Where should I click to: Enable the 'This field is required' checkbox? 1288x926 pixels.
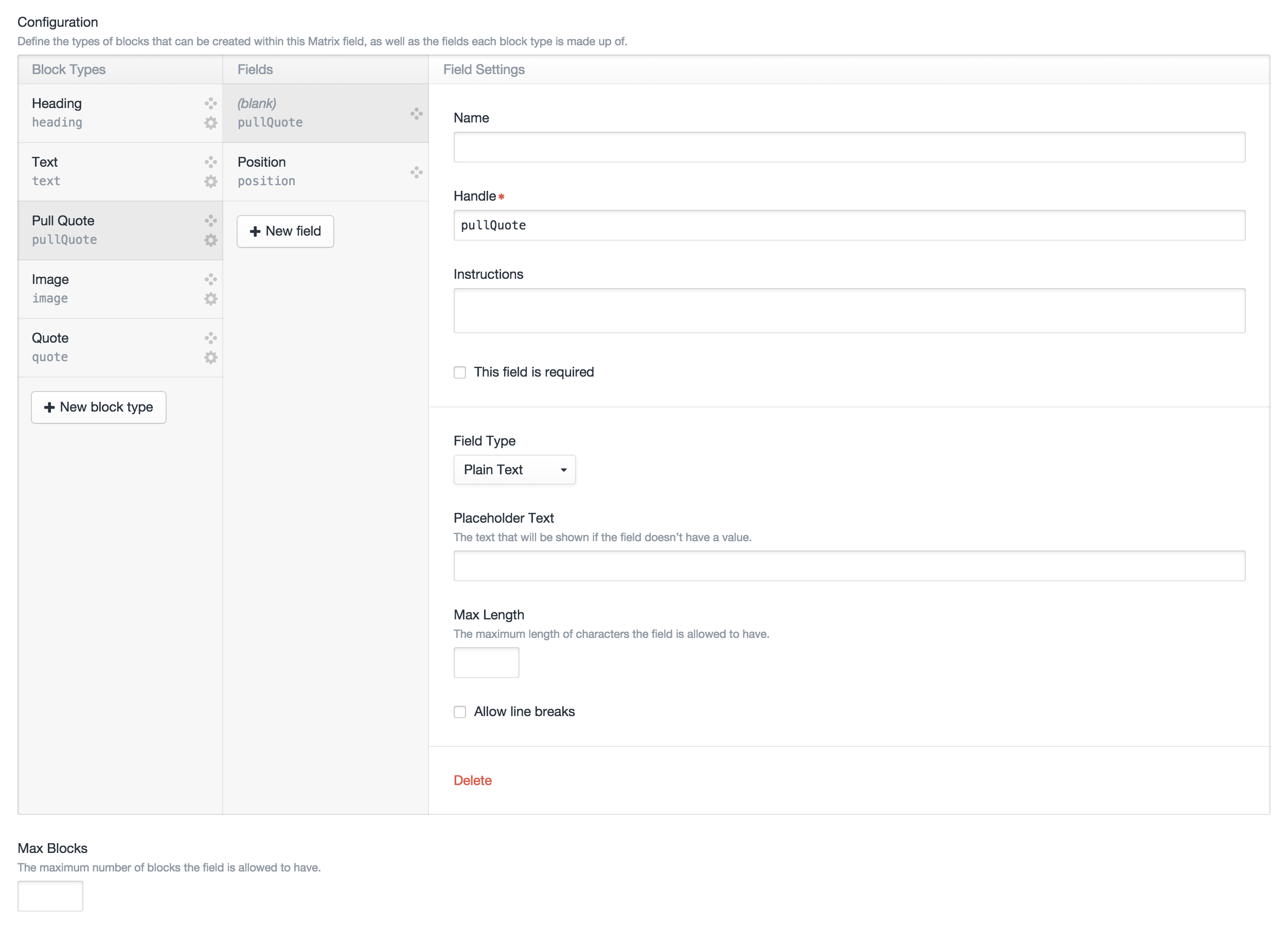tap(460, 372)
